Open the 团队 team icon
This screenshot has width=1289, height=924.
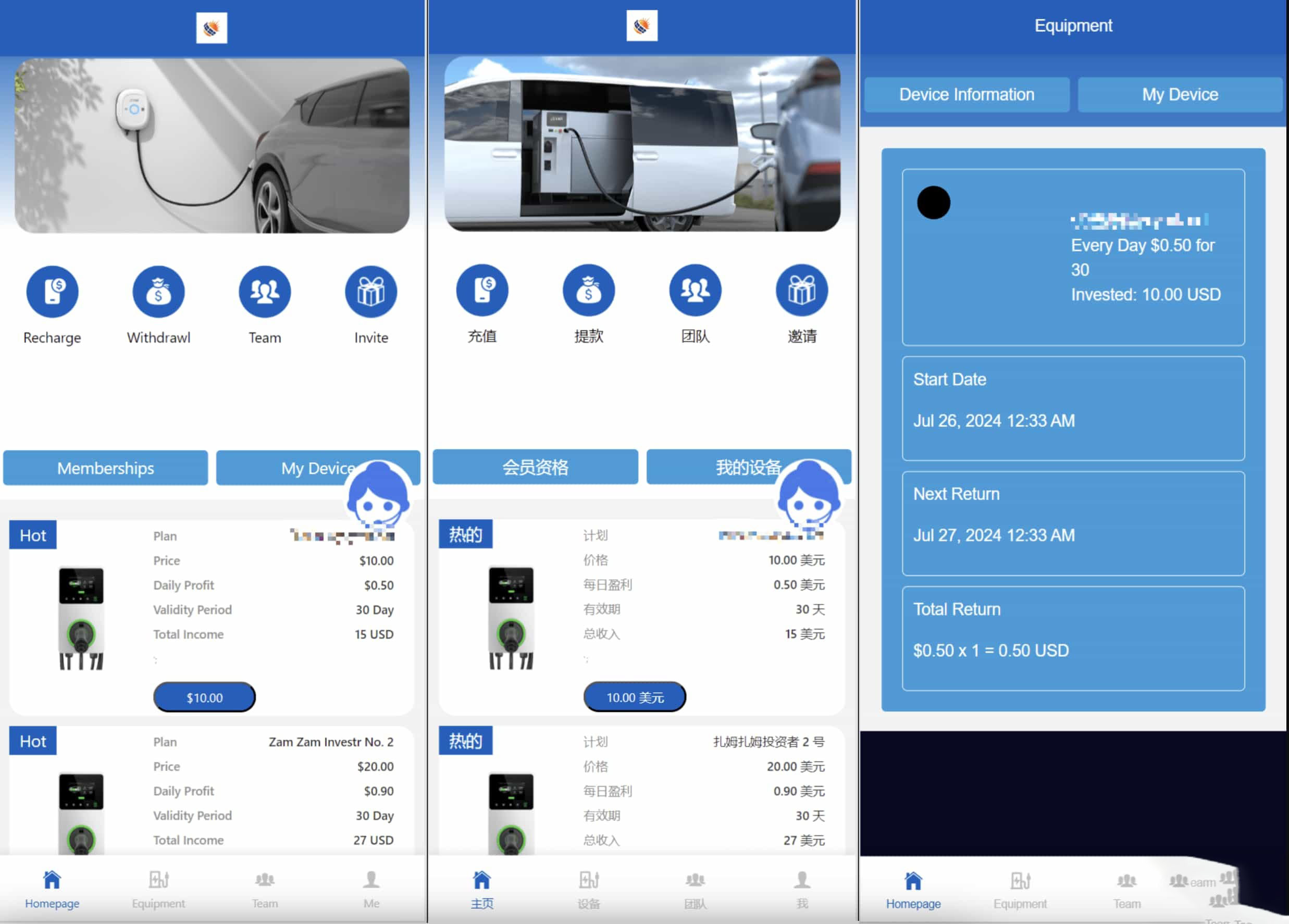coord(695,291)
